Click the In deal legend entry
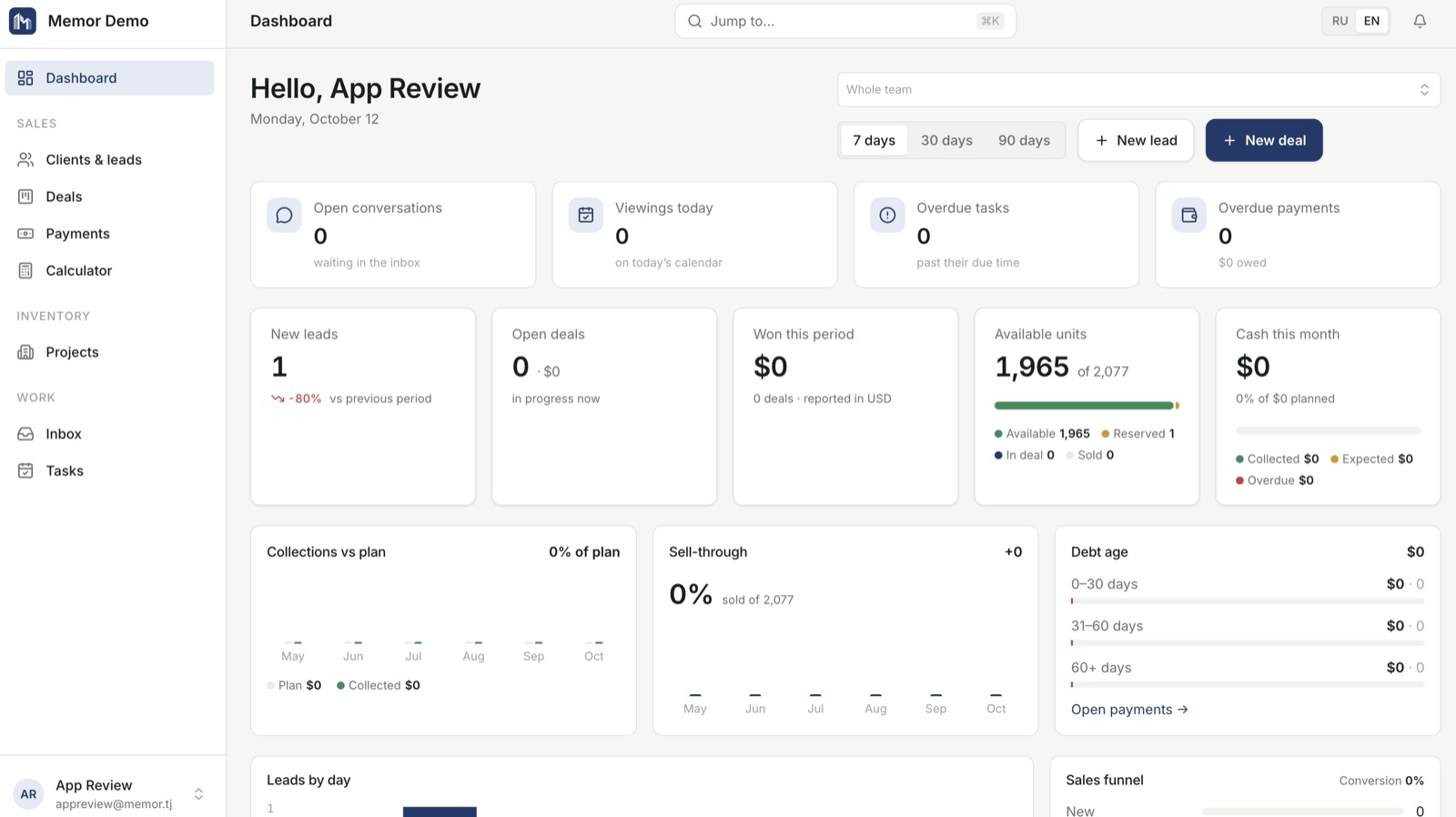The image size is (1456, 817). click(x=1025, y=455)
